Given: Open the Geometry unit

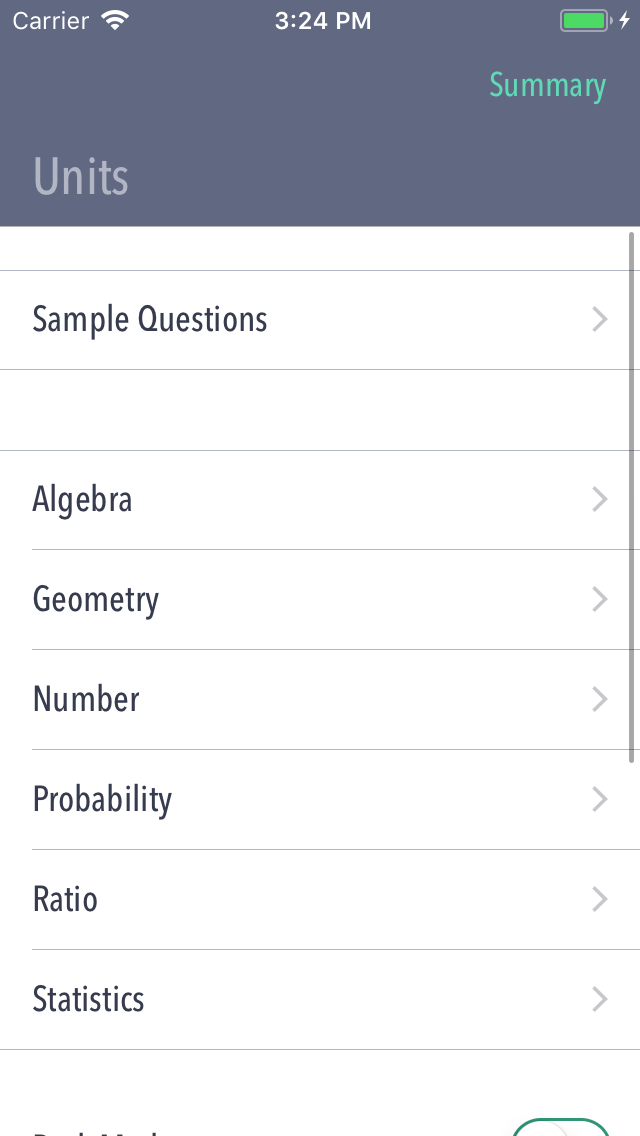Looking at the screenshot, I should click(96, 599).
